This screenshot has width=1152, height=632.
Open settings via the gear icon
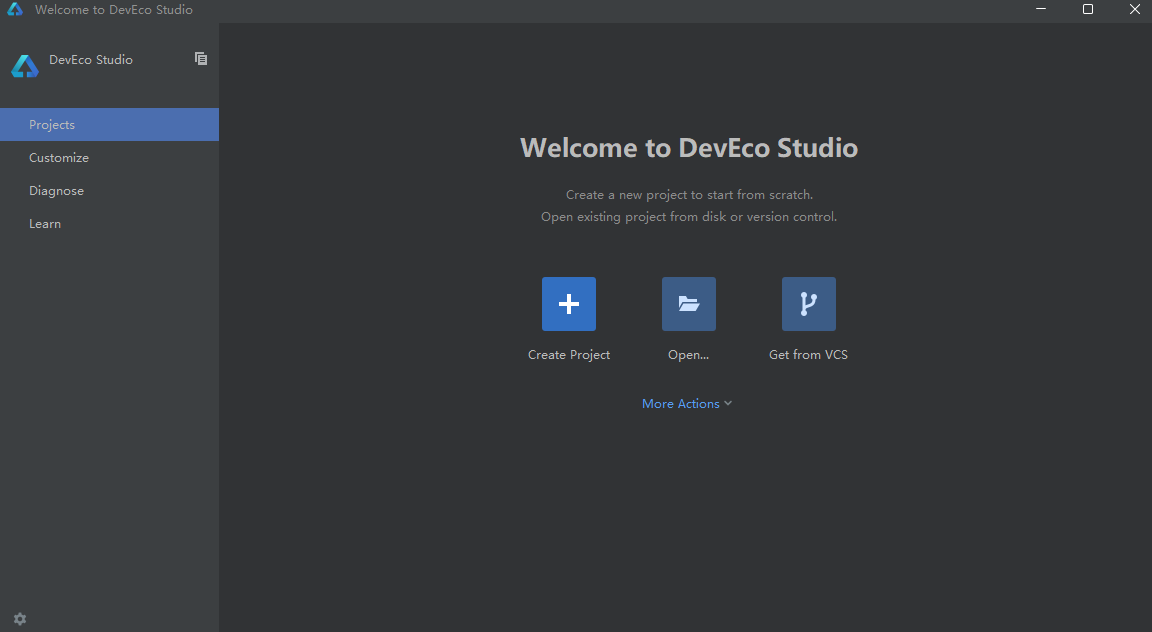click(20, 618)
